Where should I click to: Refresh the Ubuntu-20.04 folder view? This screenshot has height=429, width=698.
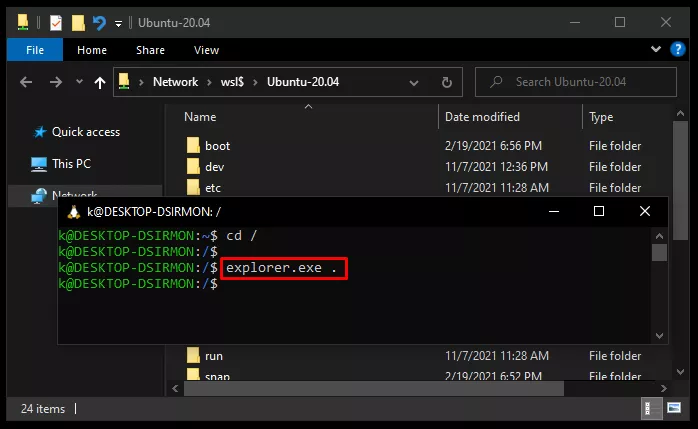tap(446, 82)
